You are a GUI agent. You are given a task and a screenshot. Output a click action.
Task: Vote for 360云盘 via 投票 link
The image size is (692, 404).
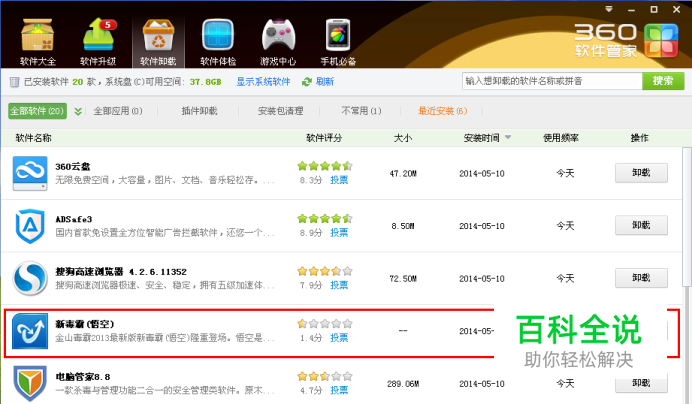click(x=339, y=180)
